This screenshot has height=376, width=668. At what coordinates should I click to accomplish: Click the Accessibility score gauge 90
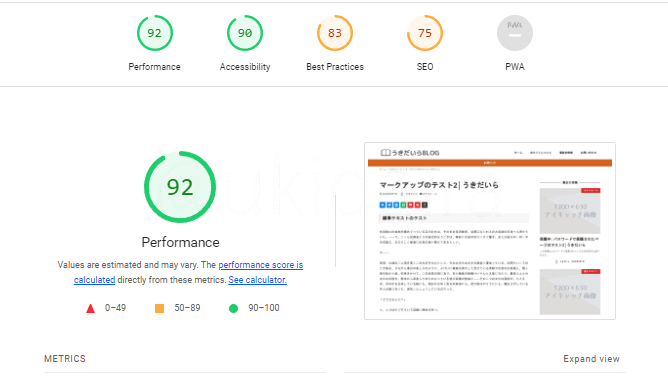click(x=245, y=33)
